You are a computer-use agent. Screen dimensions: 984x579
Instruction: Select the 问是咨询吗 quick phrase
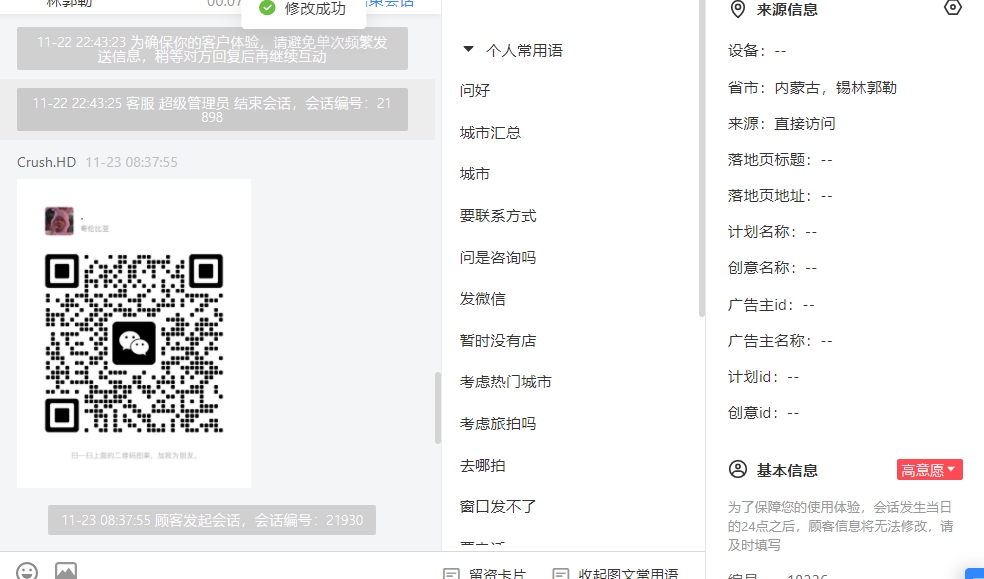[x=498, y=257]
